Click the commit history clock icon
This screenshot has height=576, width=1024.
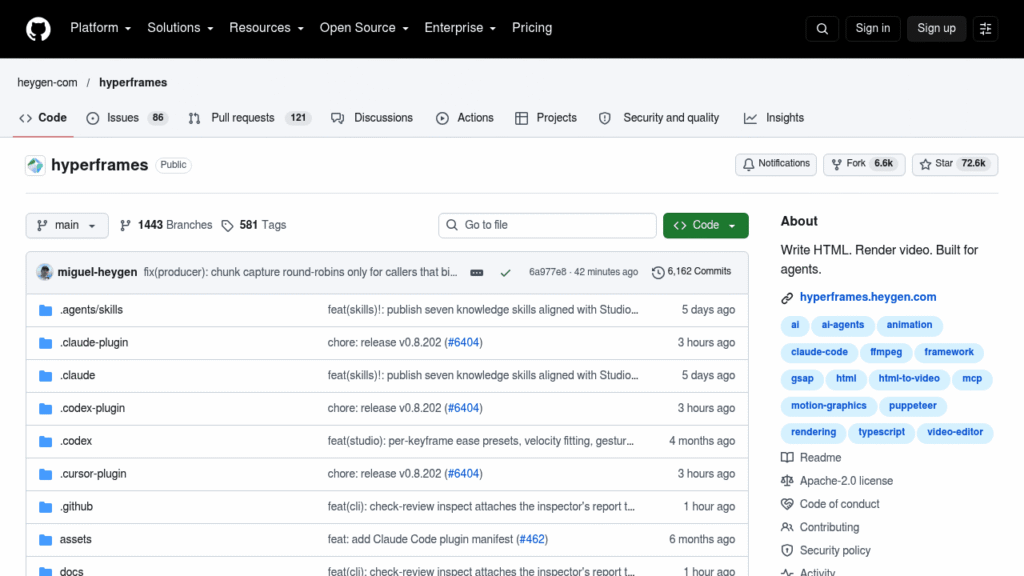point(658,272)
